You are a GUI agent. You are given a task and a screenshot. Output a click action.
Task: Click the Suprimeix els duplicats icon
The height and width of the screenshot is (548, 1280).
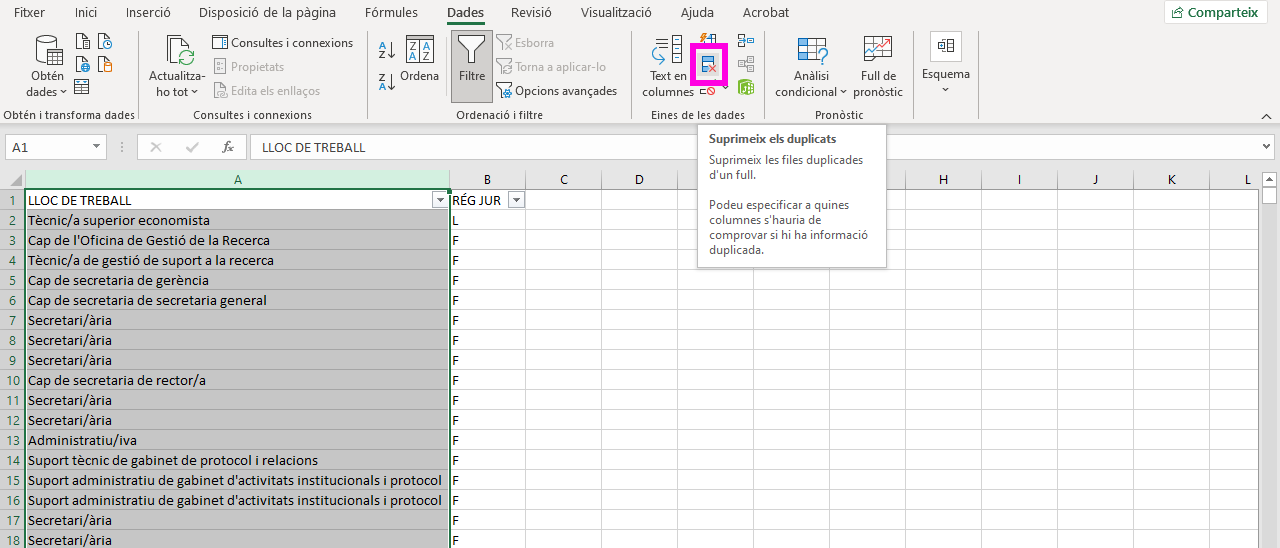pos(710,66)
